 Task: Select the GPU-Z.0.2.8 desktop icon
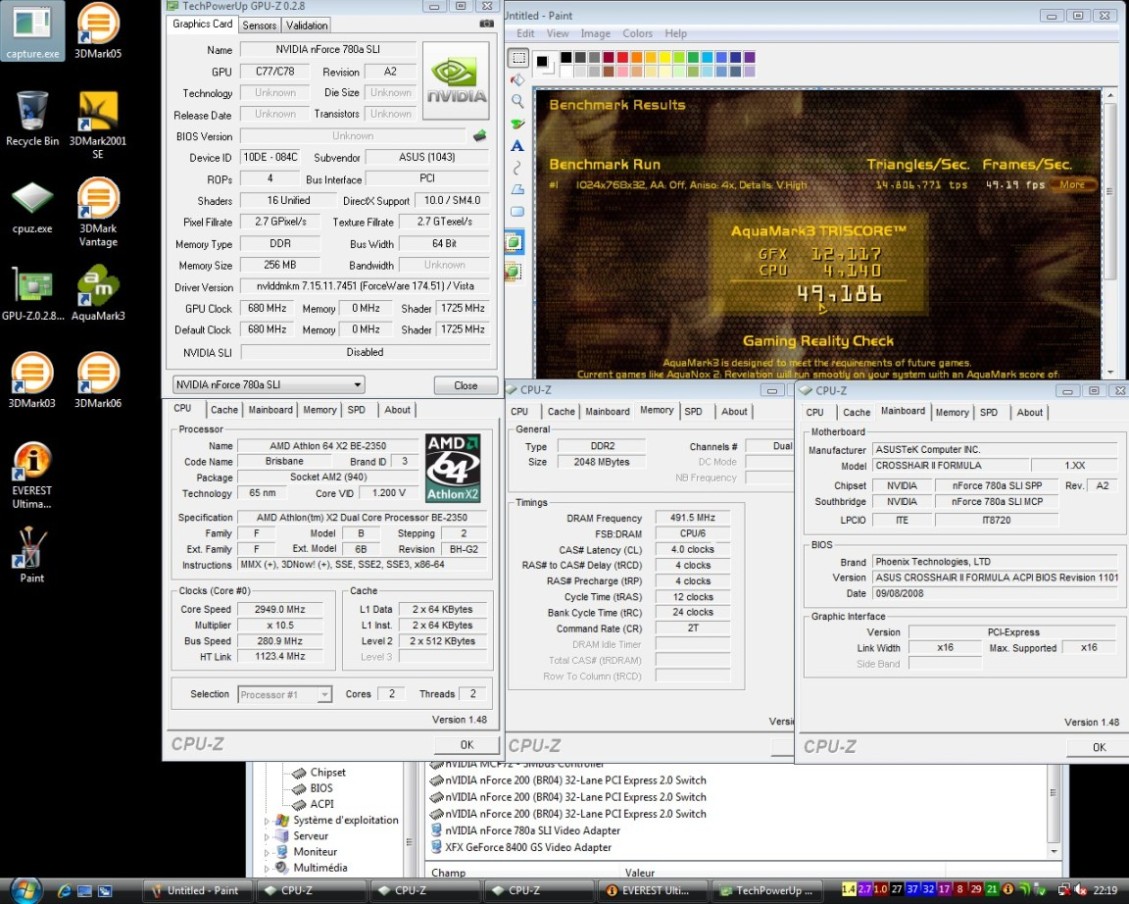[x=32, y=294]
